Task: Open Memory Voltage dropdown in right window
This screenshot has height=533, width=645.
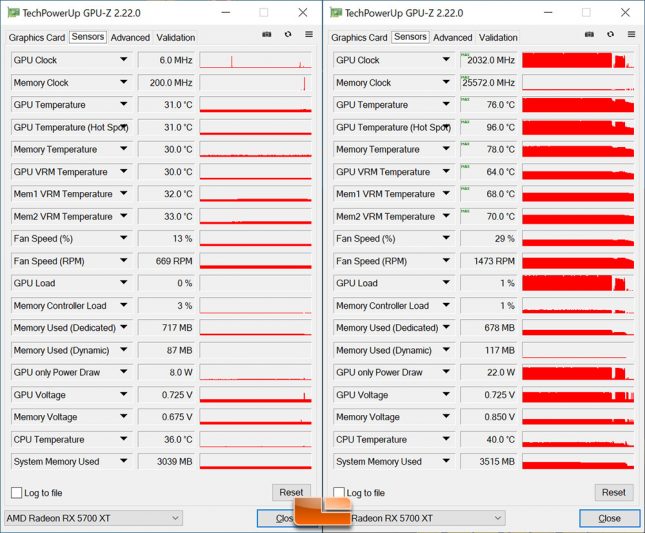Action: click(x=446, y=417)
